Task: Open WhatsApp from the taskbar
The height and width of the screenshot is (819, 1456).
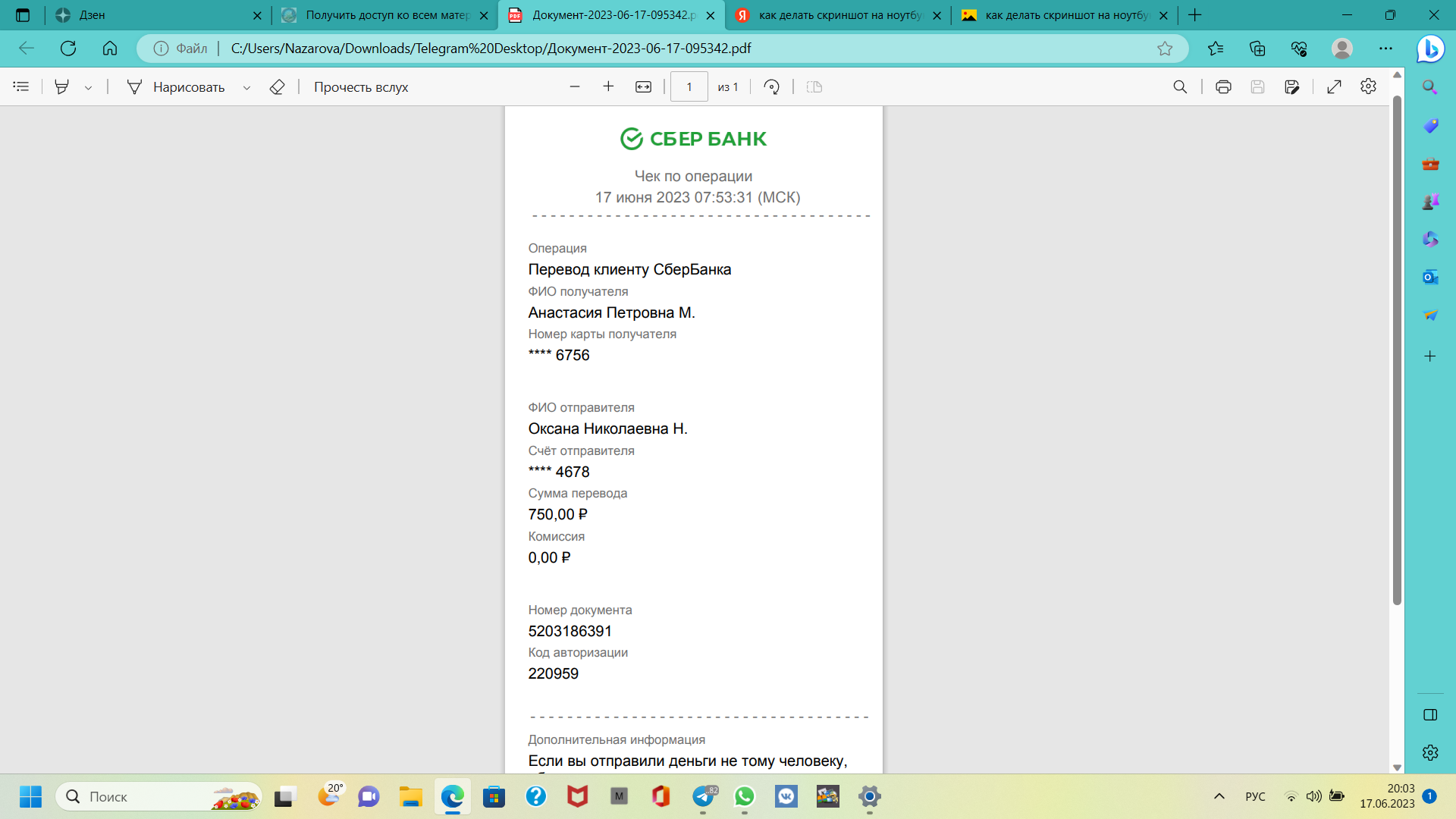Action: click(x=745, y=796)
